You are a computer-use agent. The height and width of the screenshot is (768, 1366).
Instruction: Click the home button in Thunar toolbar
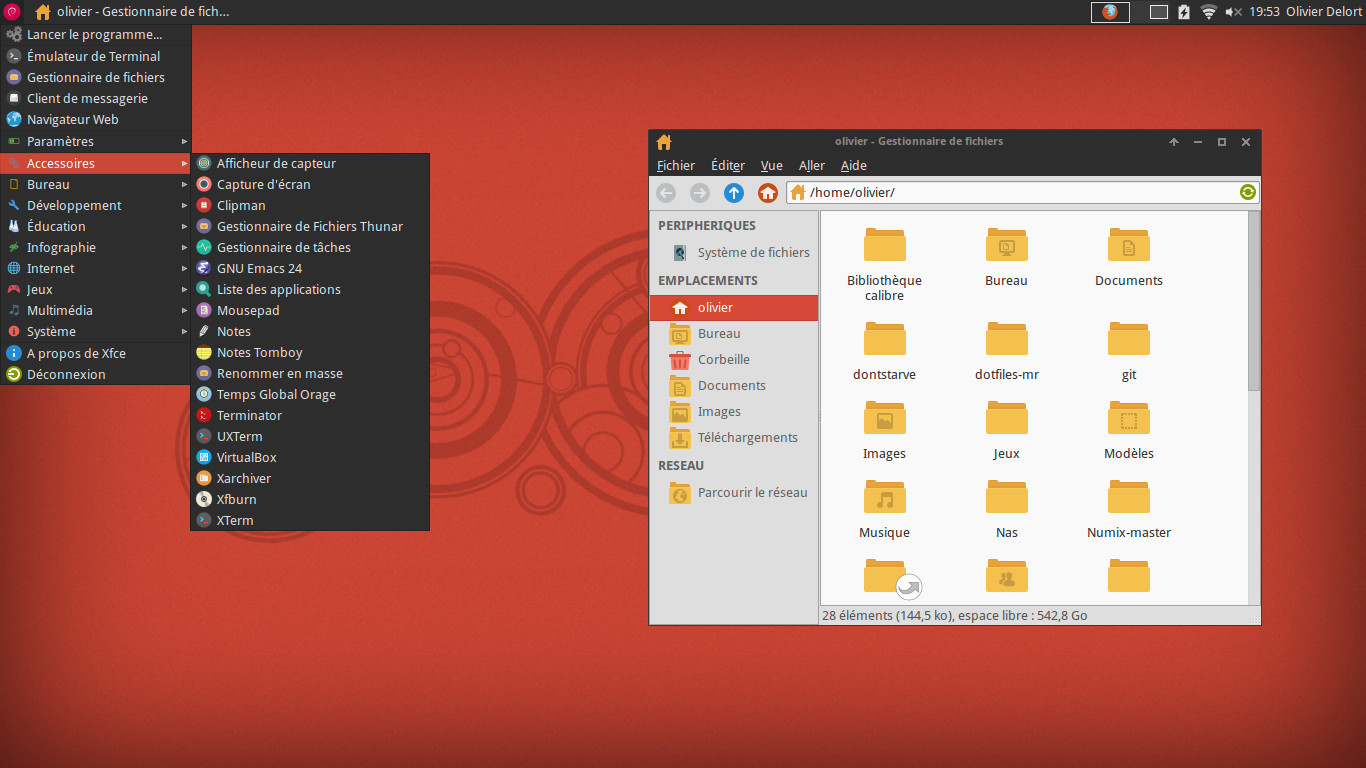767,193
